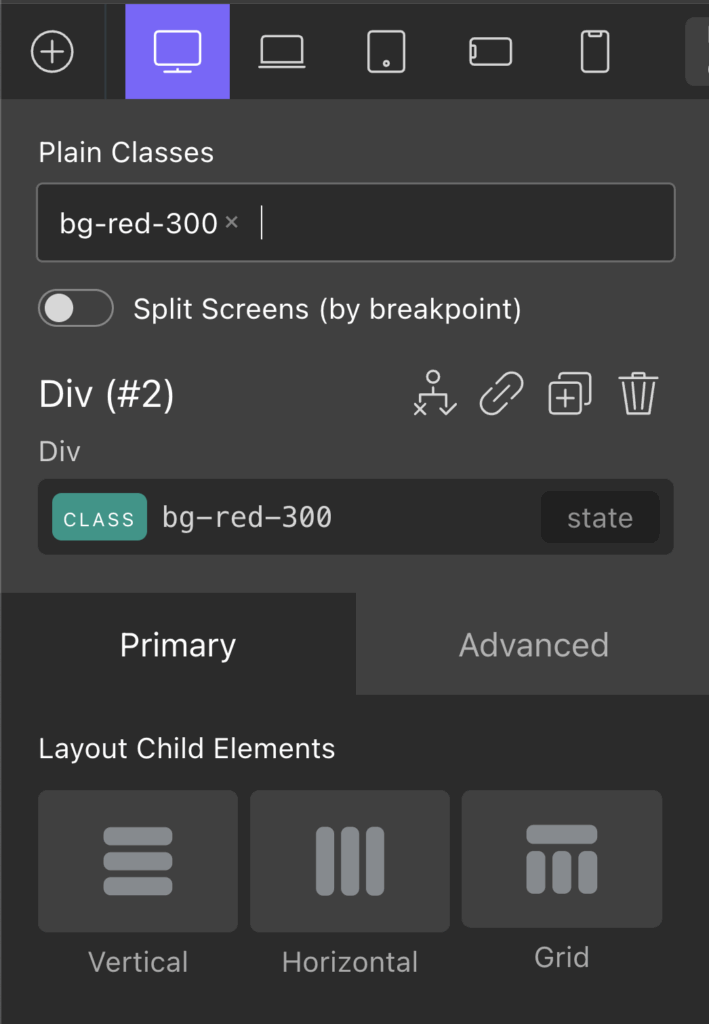Image resolution: width=709 pixels, height=1024 pixels.
Task: Apply the Grid layout to child elements
Action: tap(561, 859)
